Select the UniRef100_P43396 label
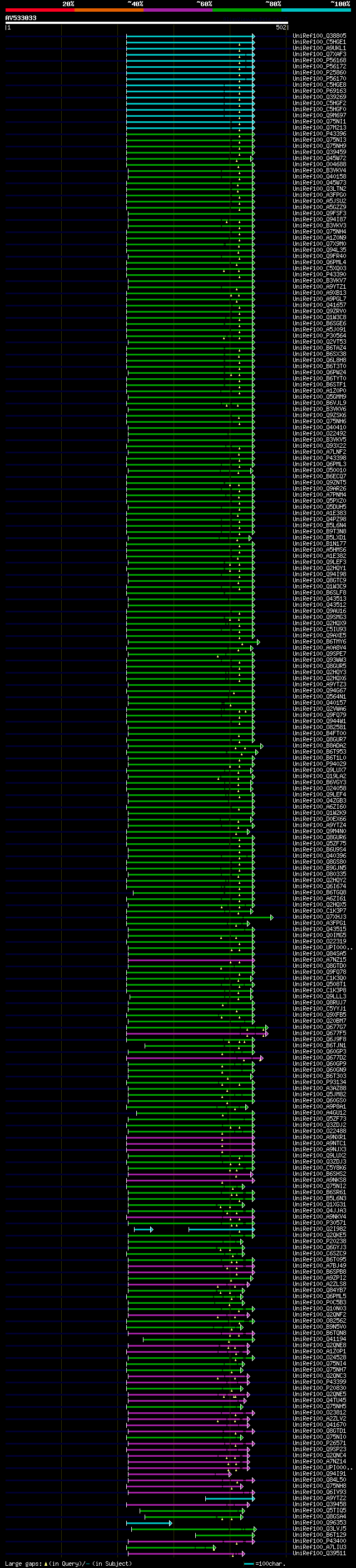 pos(319,134)
